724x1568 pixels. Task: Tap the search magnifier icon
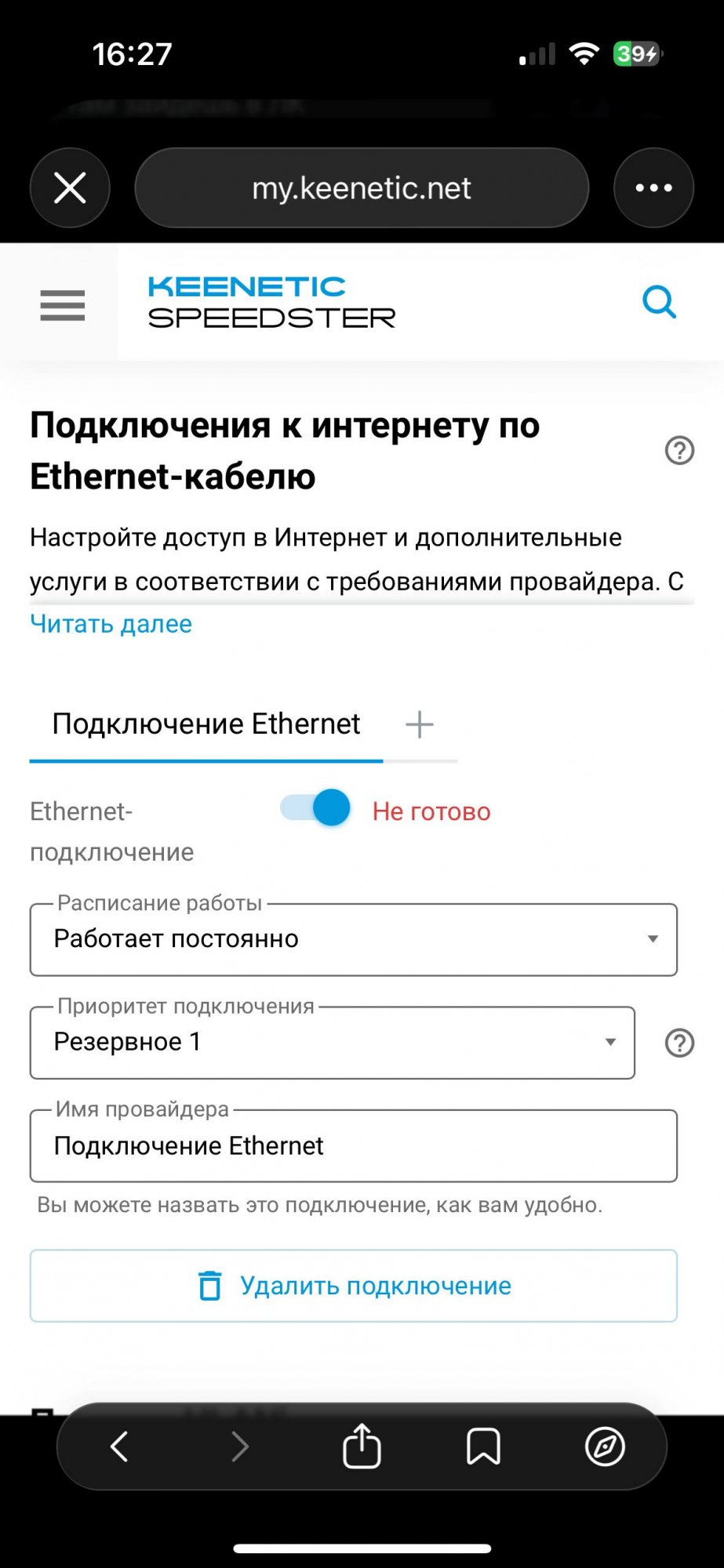[x=659, y=302]
